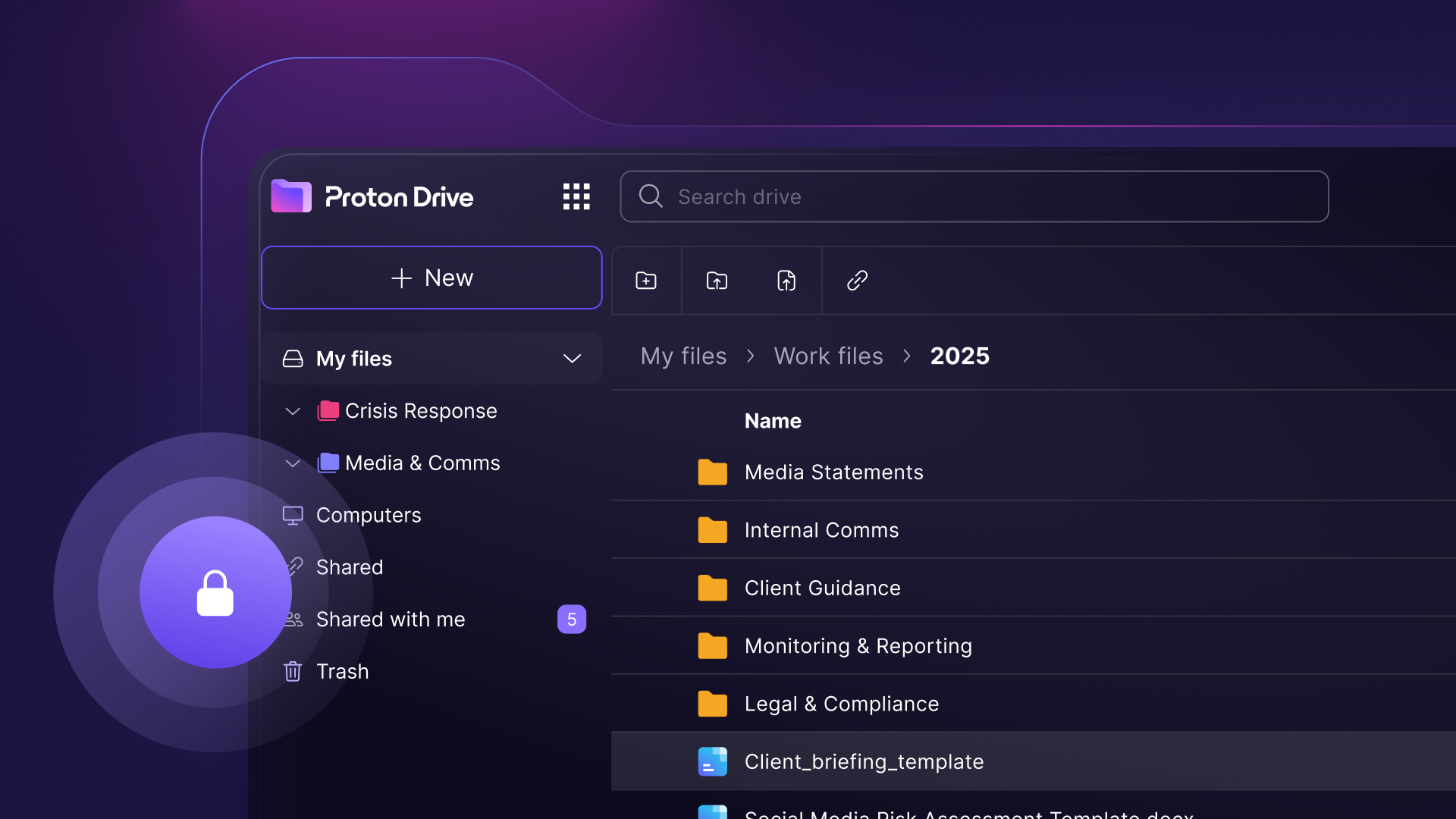
Task: Select the Internal Comms folder name
Action: [x=821, y=530]
